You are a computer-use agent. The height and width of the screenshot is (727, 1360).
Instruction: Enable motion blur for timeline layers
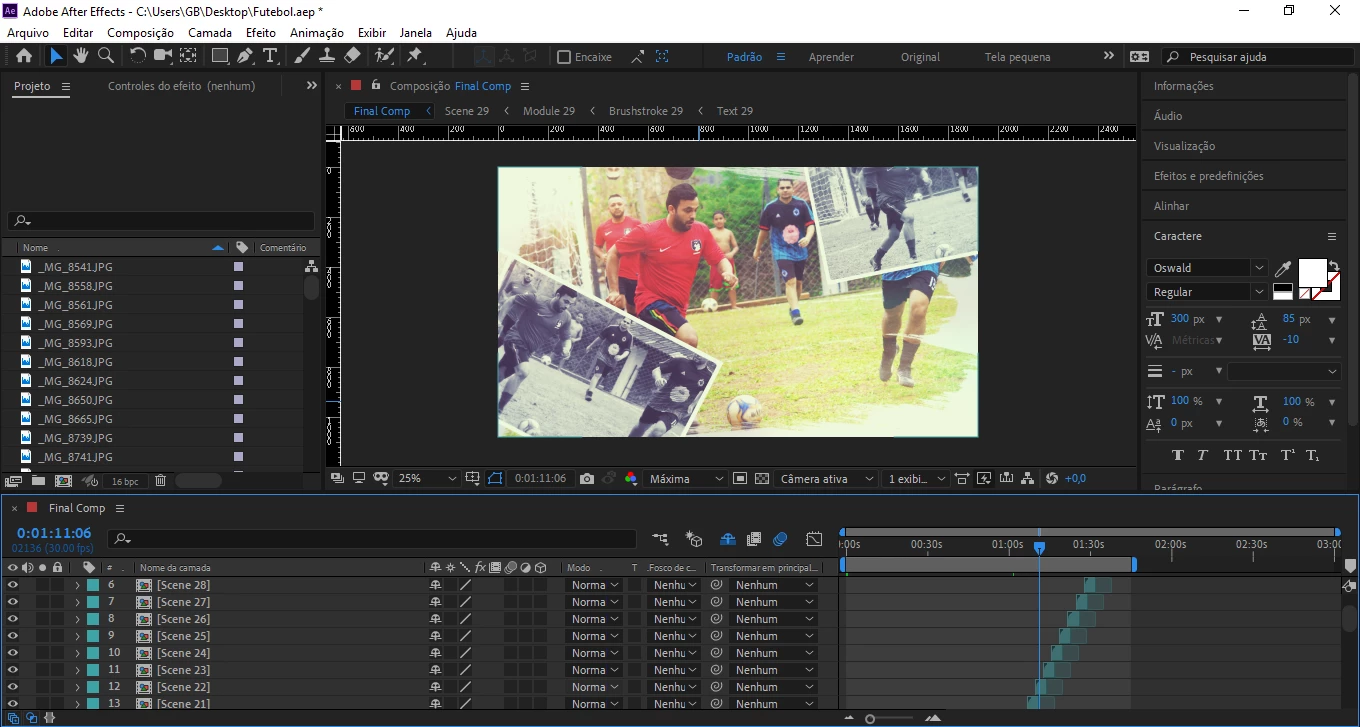coord(780,539)
